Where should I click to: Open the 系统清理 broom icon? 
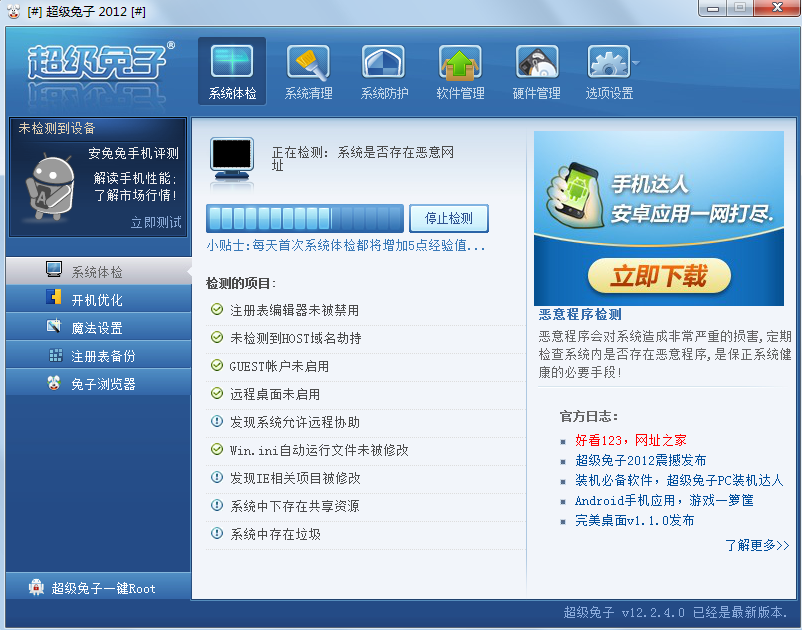pyautogui.click(x=308, y=62)
